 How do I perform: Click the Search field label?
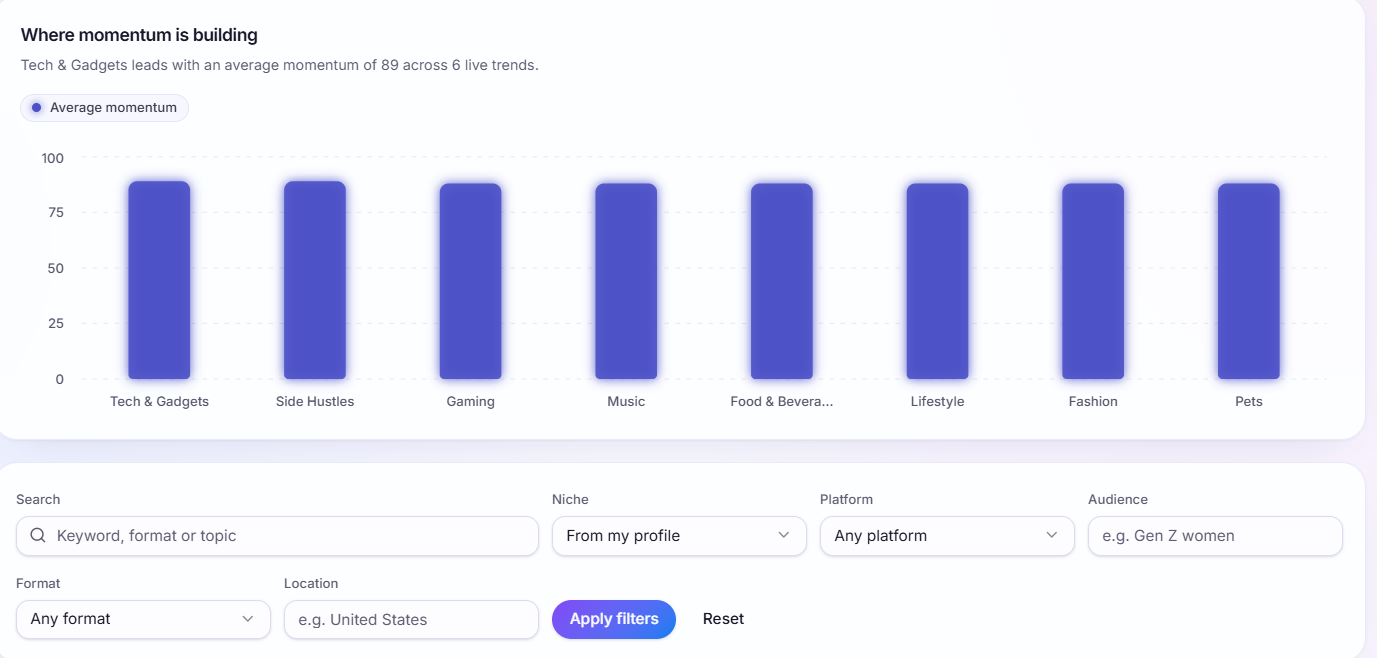(38, 500)
